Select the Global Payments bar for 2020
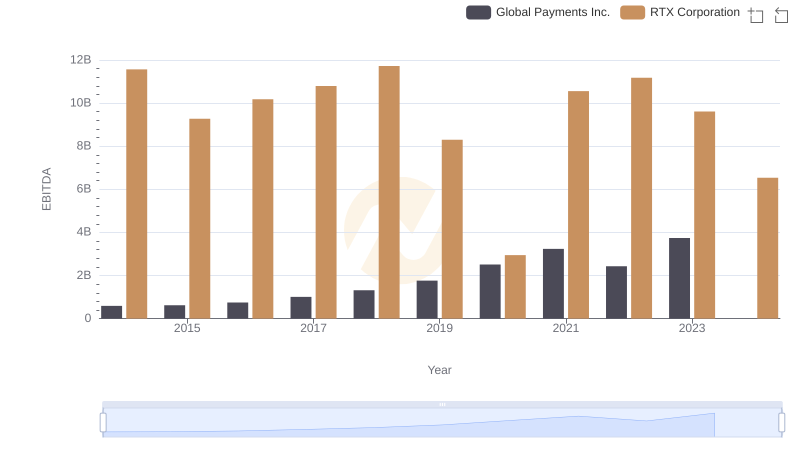 490,291
